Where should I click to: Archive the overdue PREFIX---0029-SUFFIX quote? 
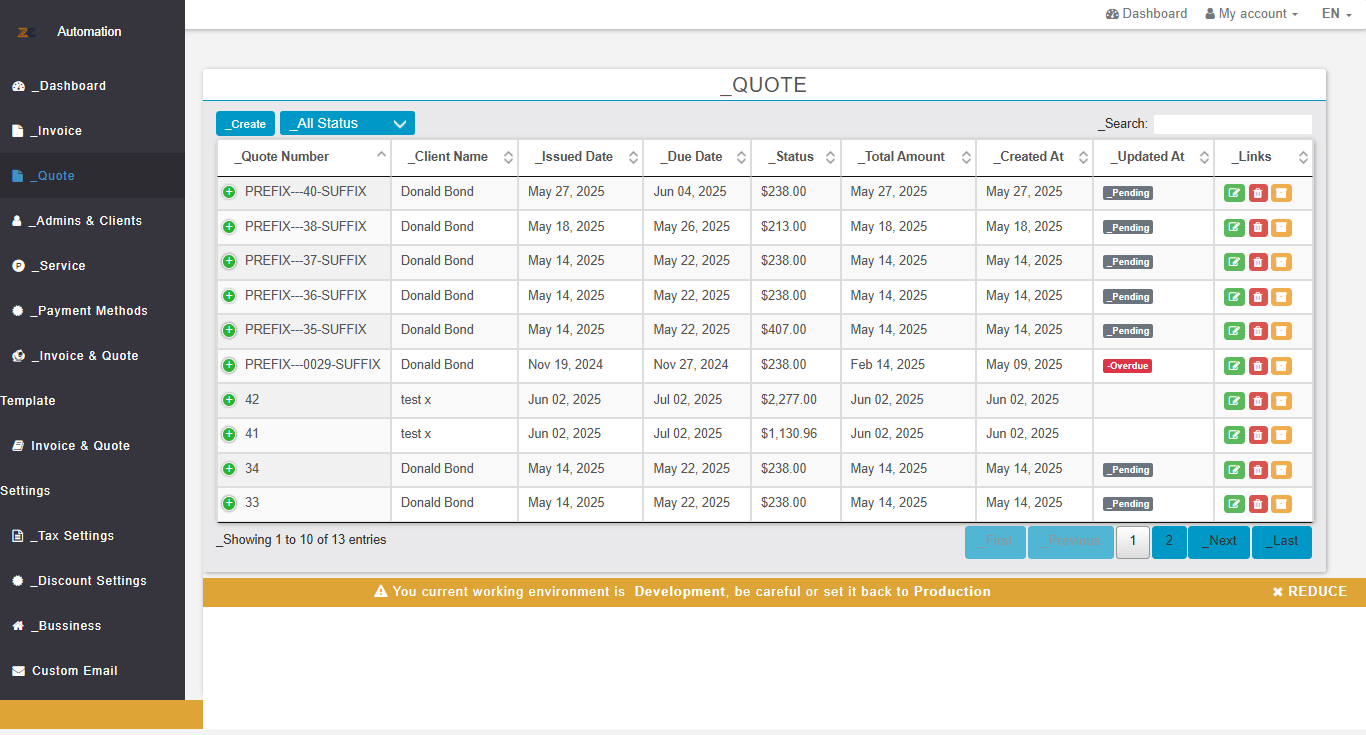pyautogui.click(x=1281, y=366)
